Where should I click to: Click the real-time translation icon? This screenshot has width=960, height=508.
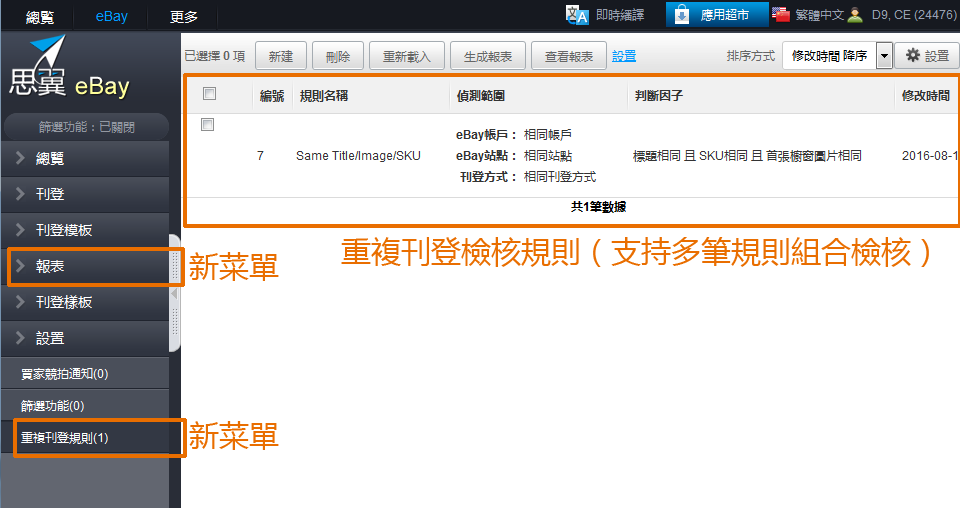coord(577,15)
